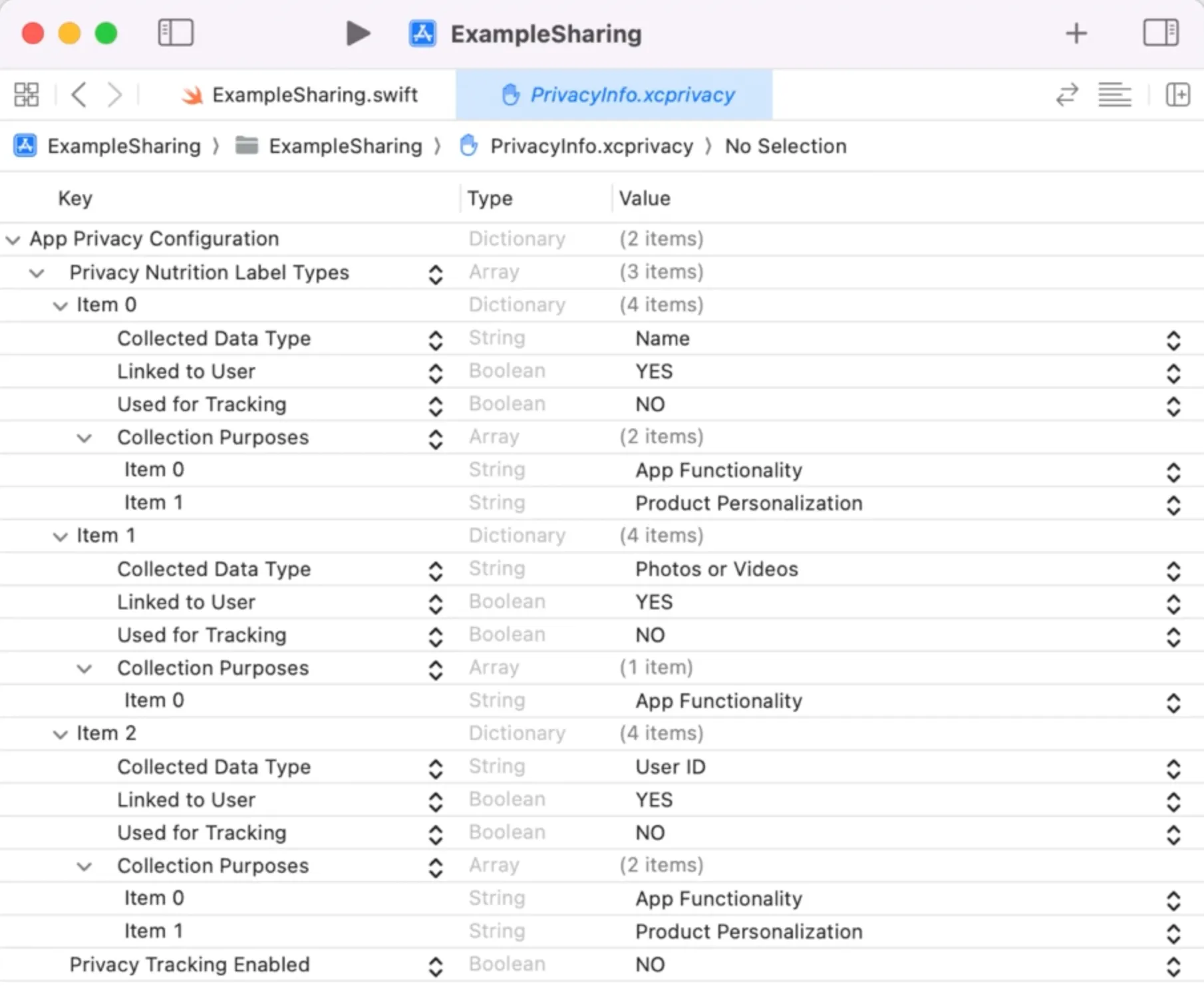Switch to ExampleSharing.swift tab
Screen dimensions: 1204x986
(x=300, y=94)
